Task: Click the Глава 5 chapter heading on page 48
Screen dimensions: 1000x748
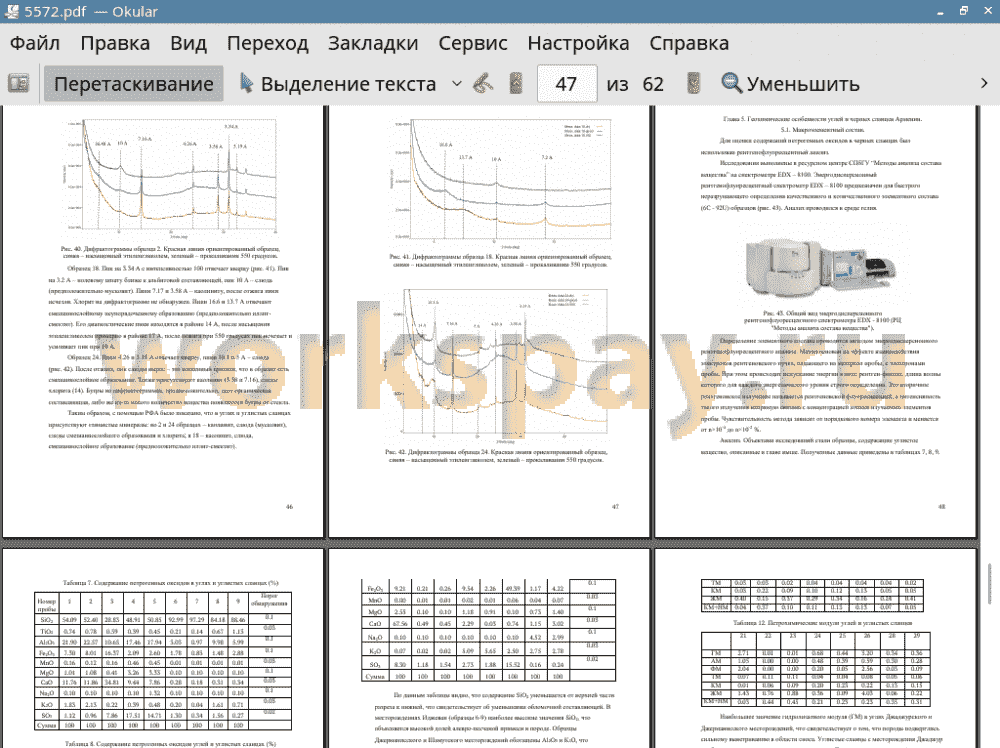Action: pos(822,119)
